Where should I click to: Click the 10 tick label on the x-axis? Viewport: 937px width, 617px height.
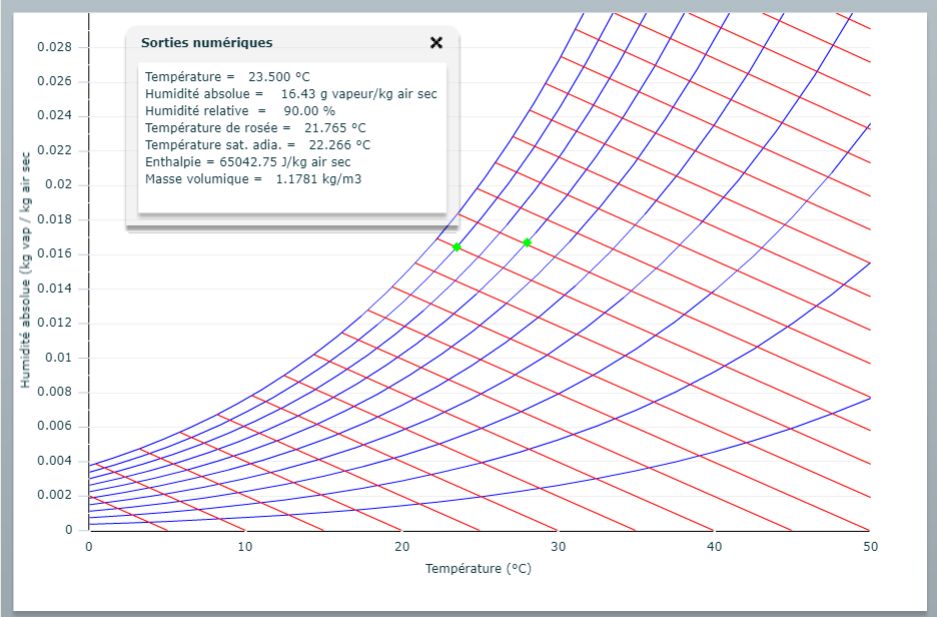pos(245,546)
